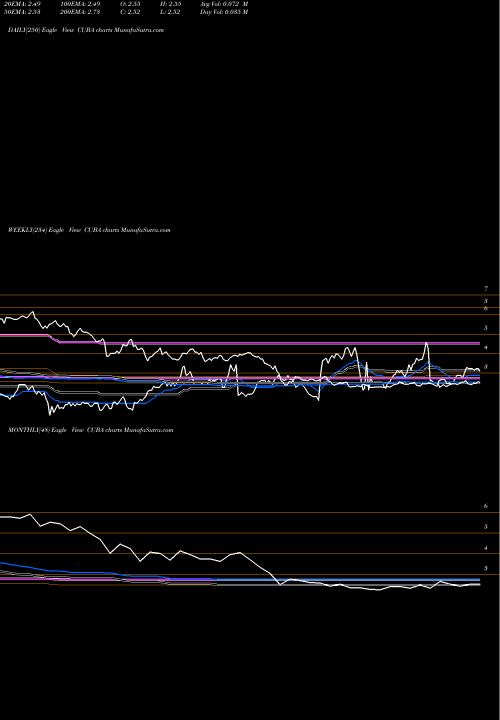This screenshot has height=720, width=500.
Task: Click the weekly chart axis label 7
Action: 486,289
